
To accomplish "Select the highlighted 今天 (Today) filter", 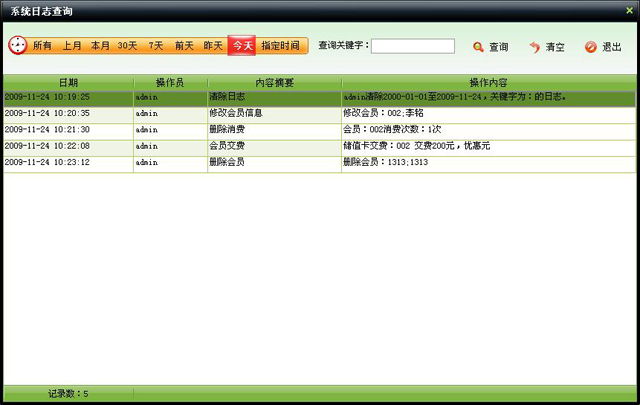I will (242, 46).
